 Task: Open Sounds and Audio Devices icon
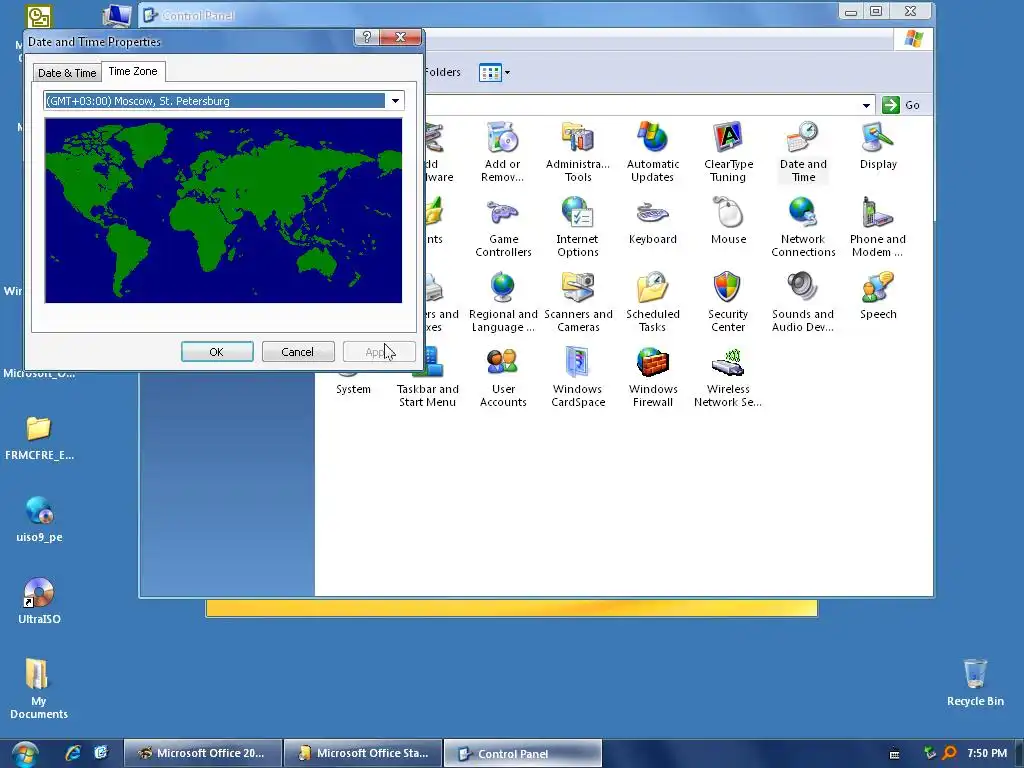click(x=803, y=302)
